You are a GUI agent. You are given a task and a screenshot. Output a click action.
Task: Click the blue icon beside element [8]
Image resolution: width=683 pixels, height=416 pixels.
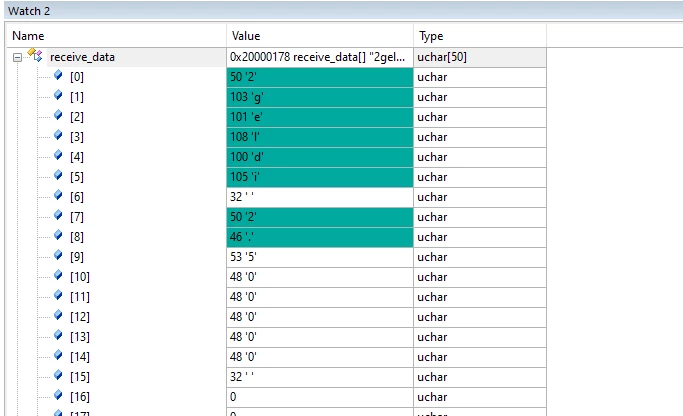point(58,236)
